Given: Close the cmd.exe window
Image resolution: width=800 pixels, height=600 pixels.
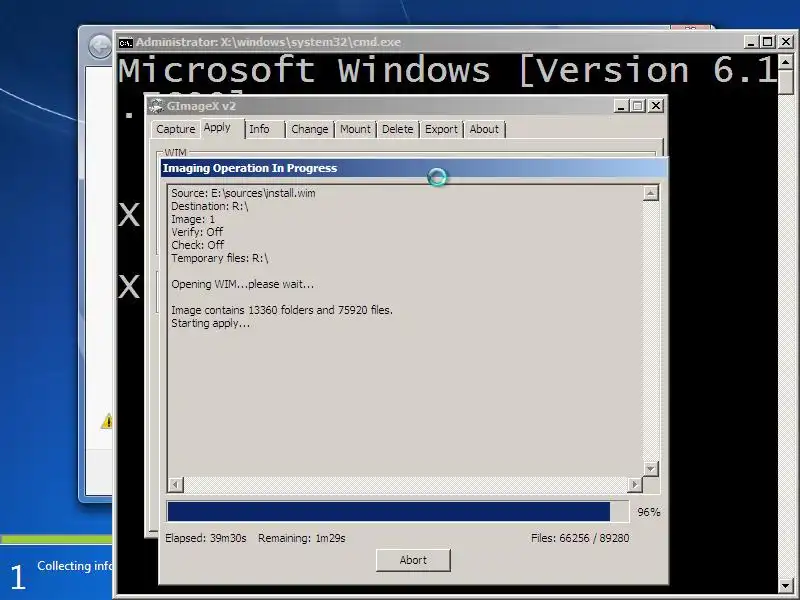Looking at the screenshot, I should (786, 42).
